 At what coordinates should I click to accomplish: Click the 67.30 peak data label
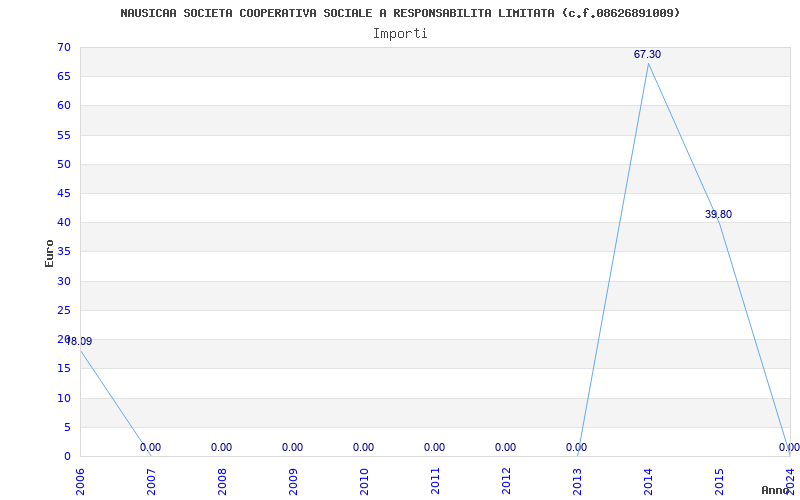point(647,55)
